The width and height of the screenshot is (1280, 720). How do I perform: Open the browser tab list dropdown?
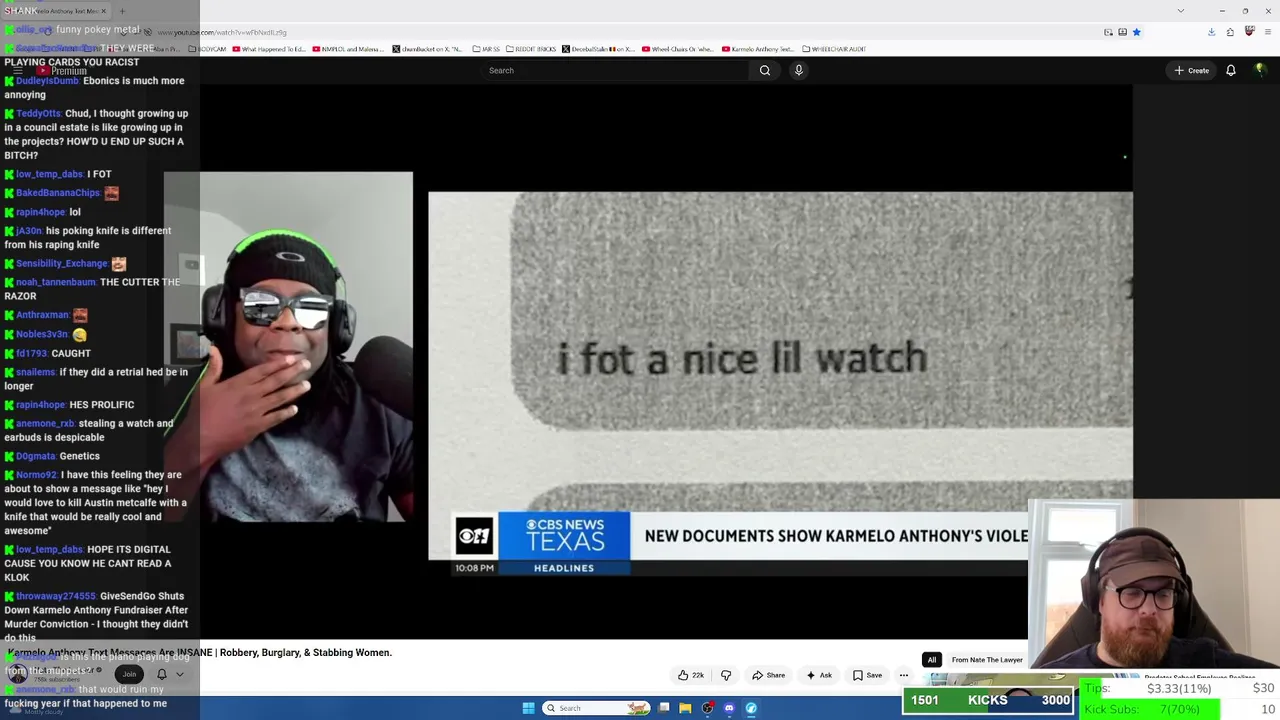click(1180, 11)
